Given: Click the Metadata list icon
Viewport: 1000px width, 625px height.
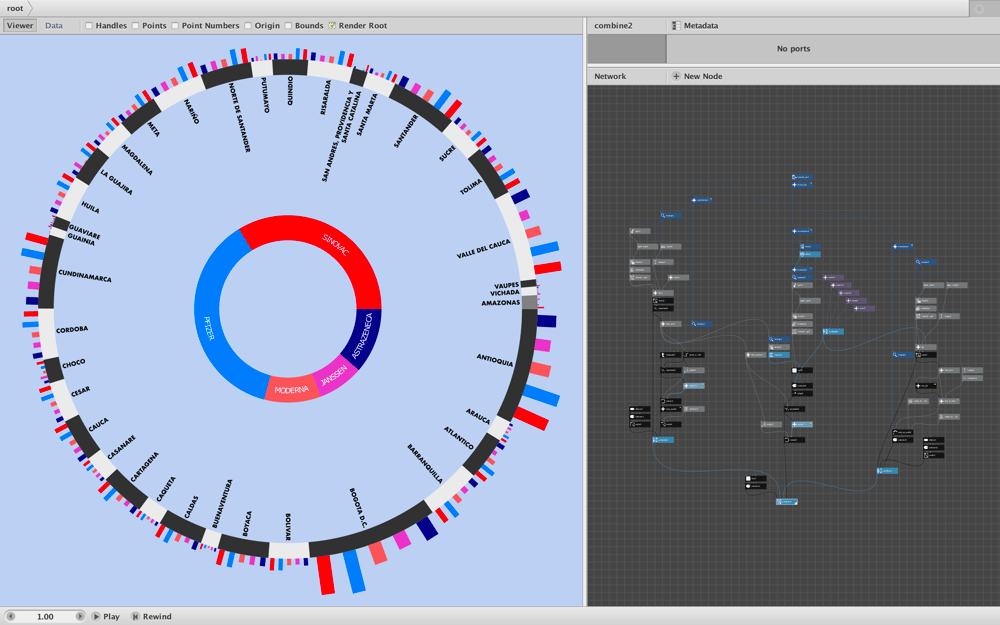Looking at the screenshot, I should 676,26.
